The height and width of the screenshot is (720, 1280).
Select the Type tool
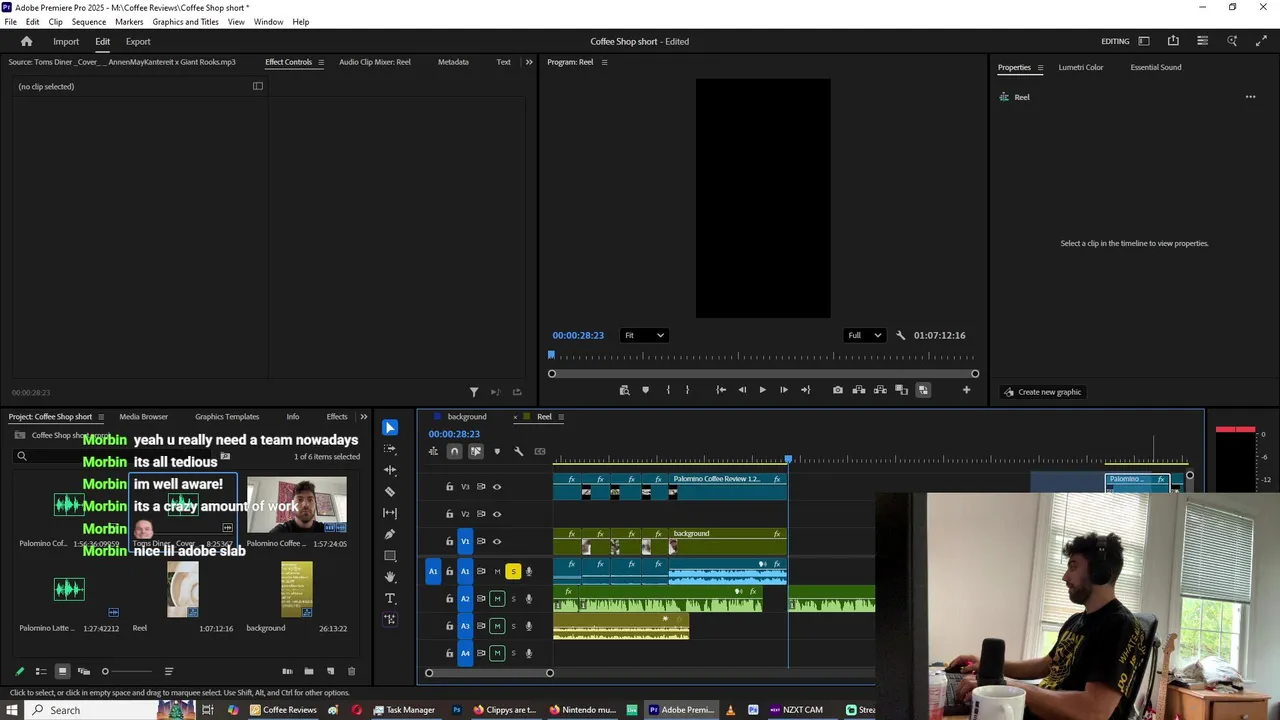[390, 598]
